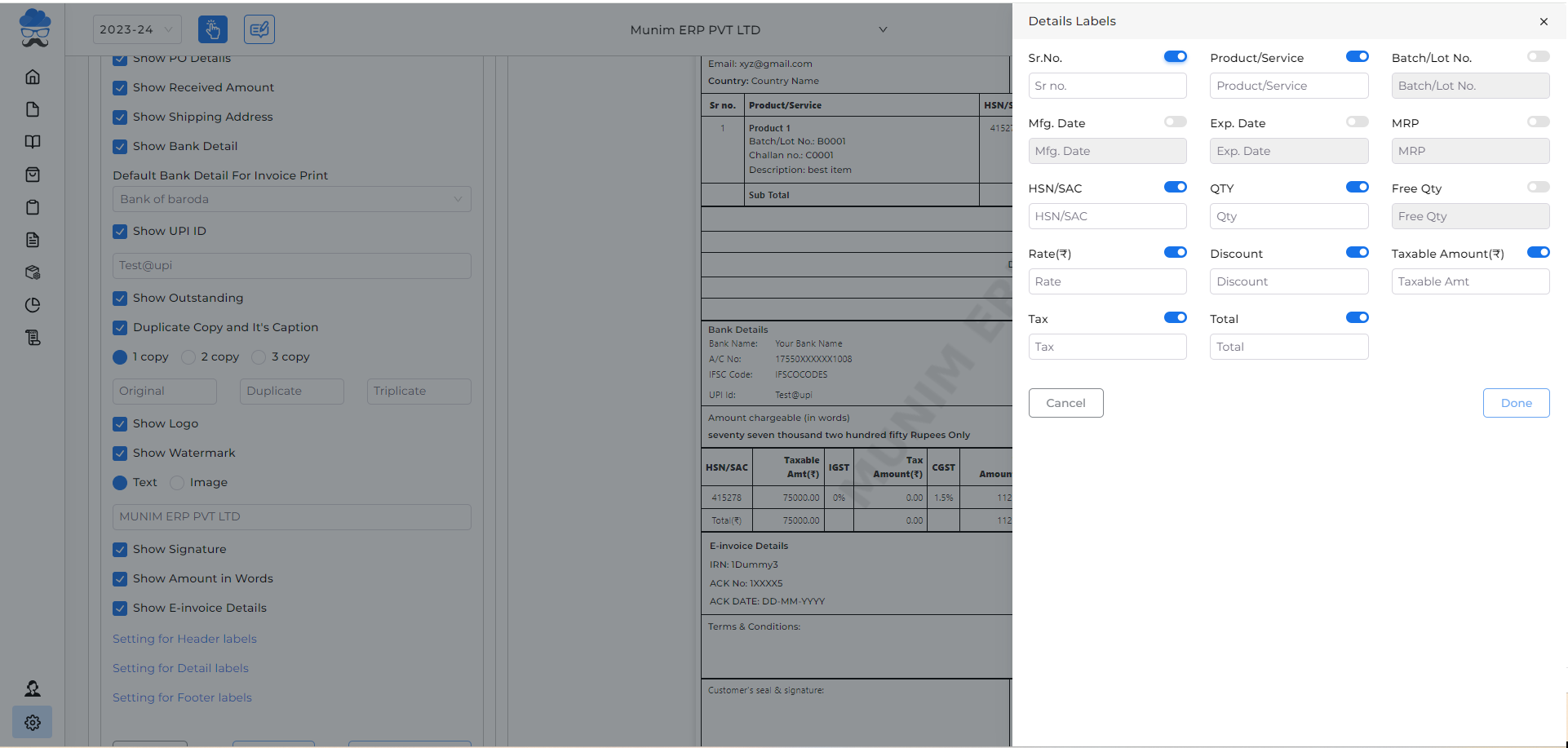Uncheck Show Shipping Address
Viewport: 1568px width, 748px height.
point(120,117)
